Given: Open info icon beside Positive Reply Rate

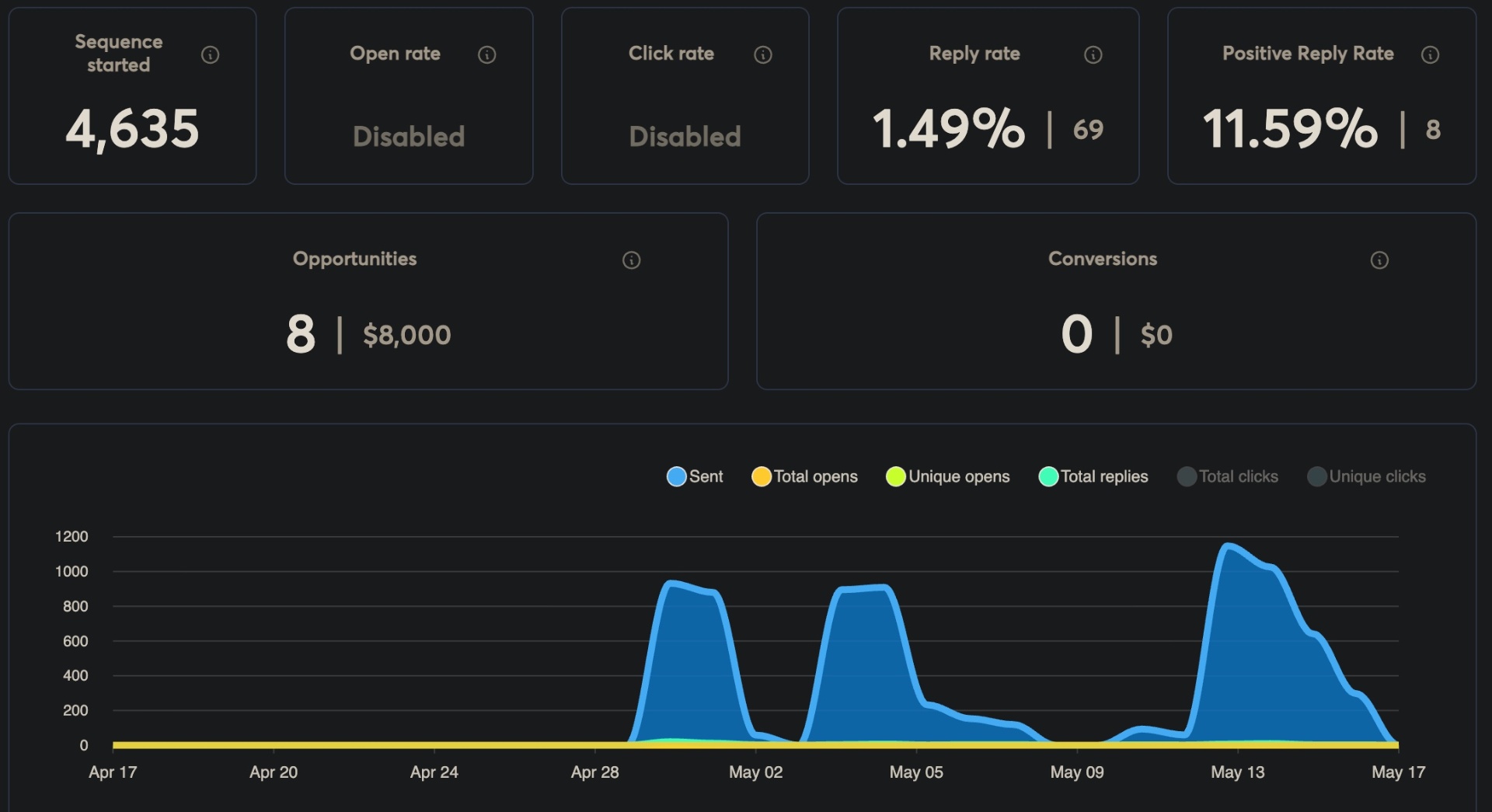Looking at the screenshot, I should click(1430, 54).
